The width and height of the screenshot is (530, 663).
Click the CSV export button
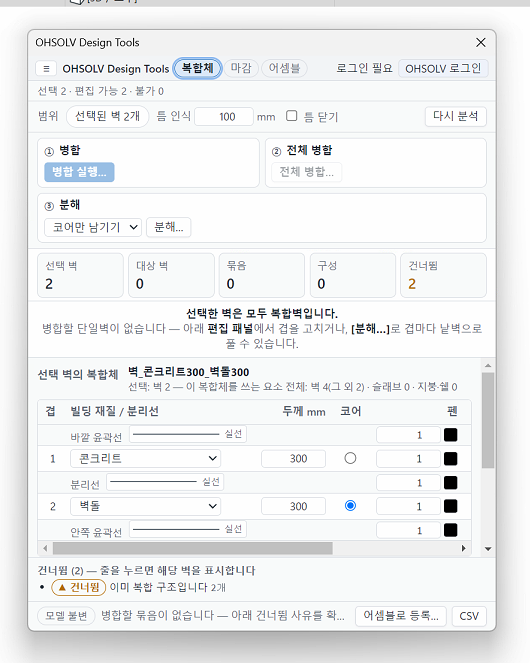click(x=469, y=616)
